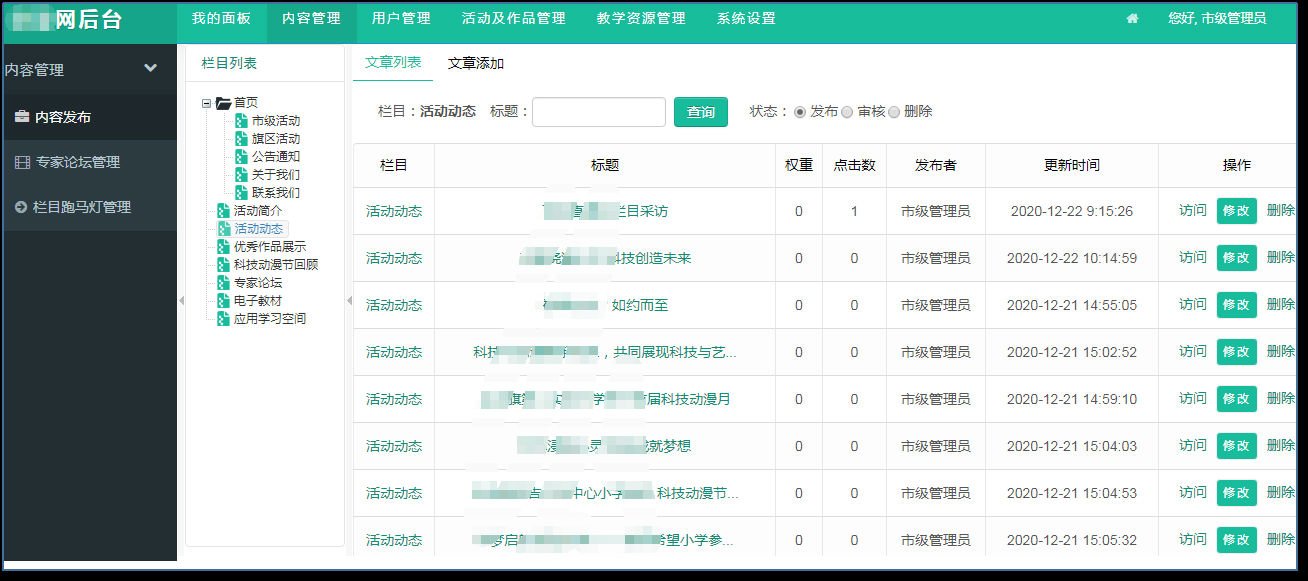Viewport: 1308px width, 581px height.
Task: Click the document icon next to 活动简介
Action: 224,207
